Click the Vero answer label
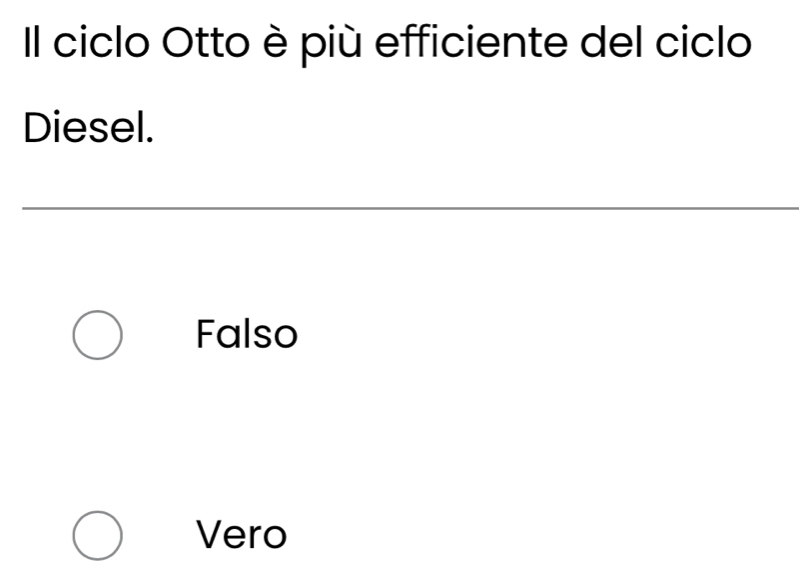The image size is (799, 577). pyautogui.click(x=241, y=535)
